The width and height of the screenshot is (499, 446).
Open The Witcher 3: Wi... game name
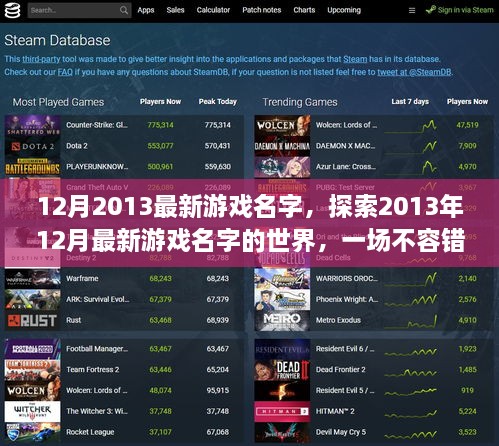pos(97,411)
